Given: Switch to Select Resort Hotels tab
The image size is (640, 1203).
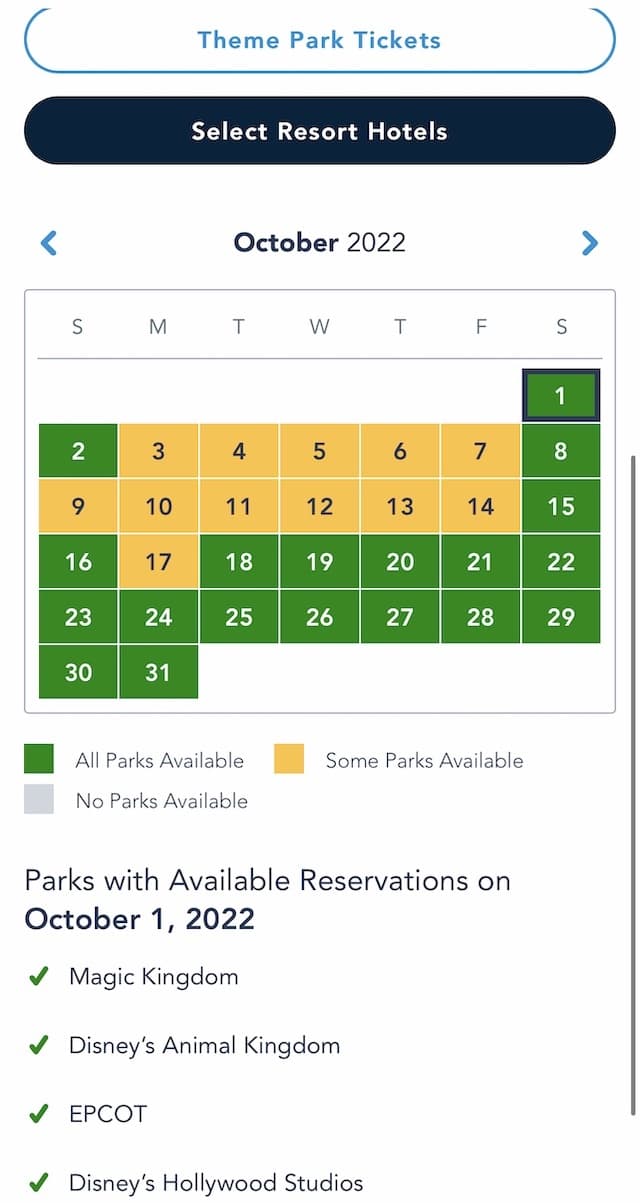Looking at the screenshot, I should click(319, 131).
